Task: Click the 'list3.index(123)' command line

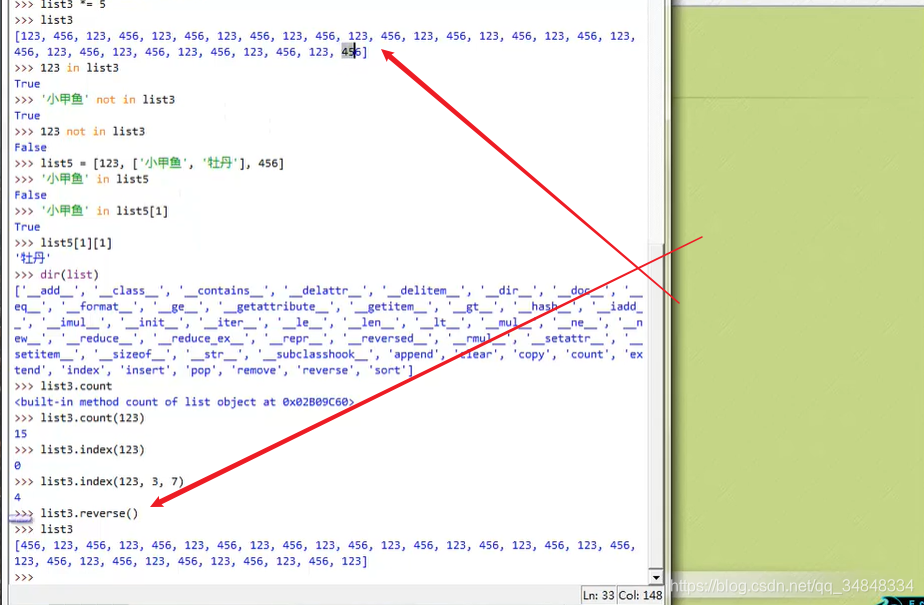Action: (80, 449)
